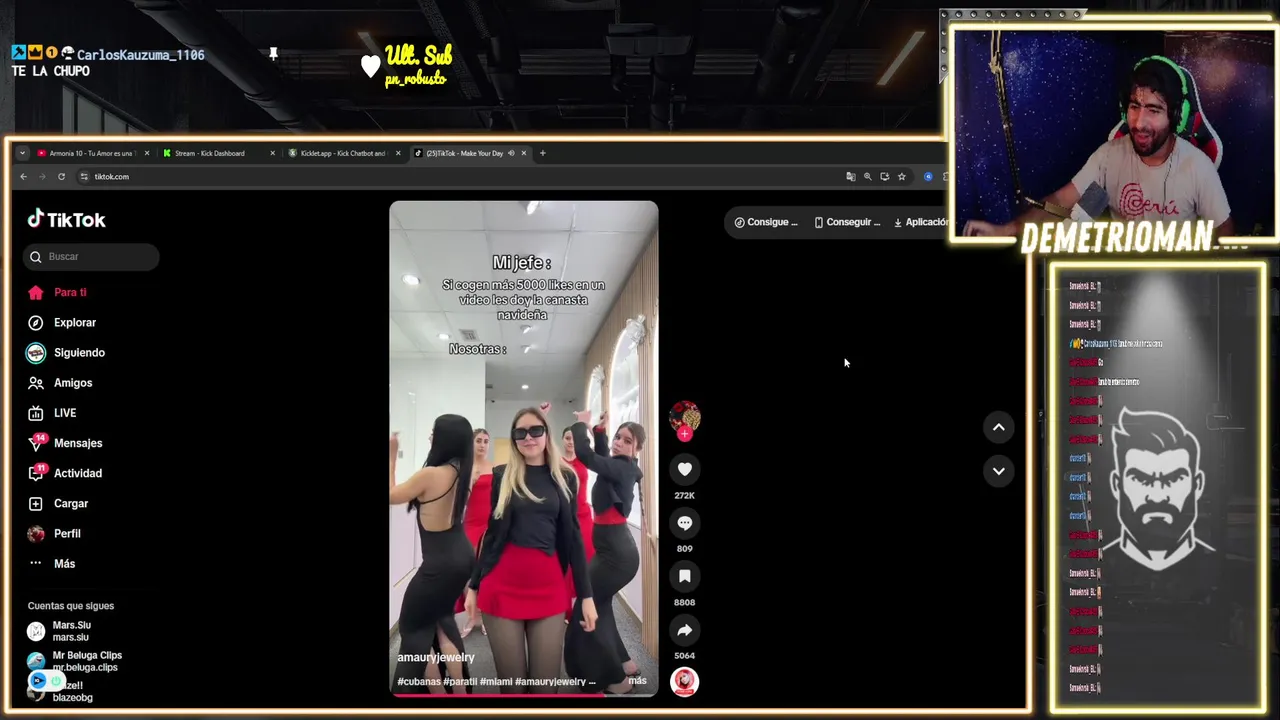Open the spinning music disc icon
Image resolution: width=1280 pixels, height=720 pixels.
tap(684, 682)
